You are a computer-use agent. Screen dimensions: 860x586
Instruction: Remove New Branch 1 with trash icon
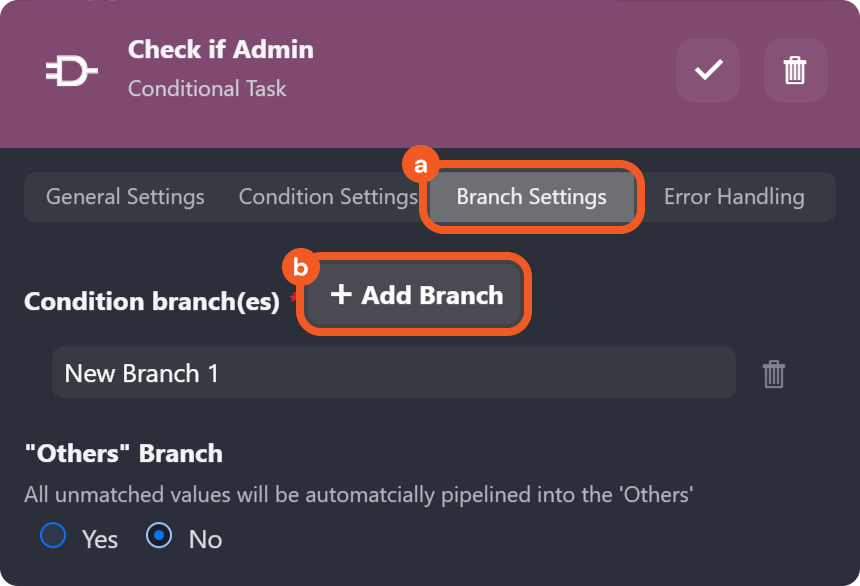click(774, 374)
